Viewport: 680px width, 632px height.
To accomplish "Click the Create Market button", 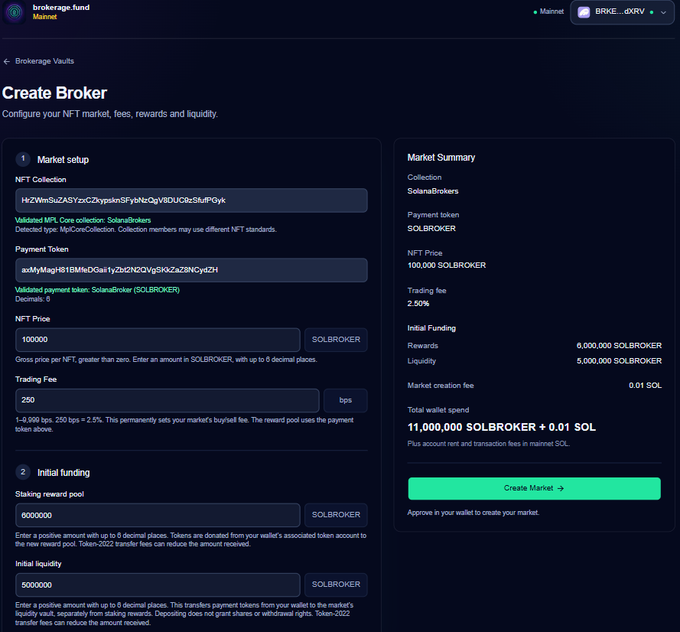I will point(534,488).
